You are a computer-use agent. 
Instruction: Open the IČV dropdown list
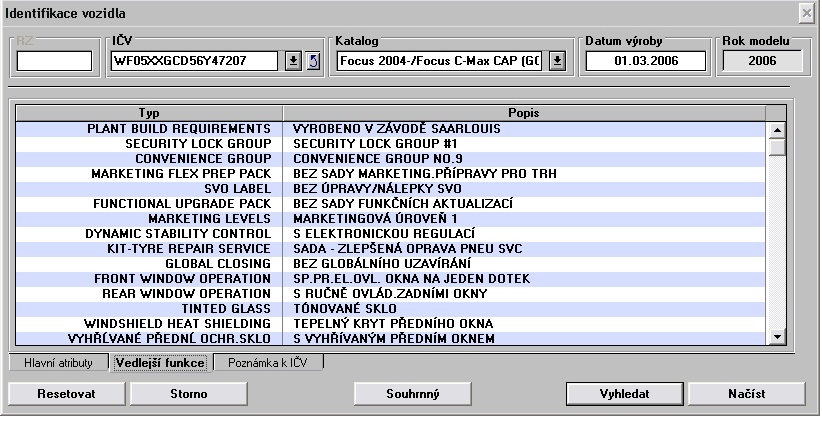294,61
